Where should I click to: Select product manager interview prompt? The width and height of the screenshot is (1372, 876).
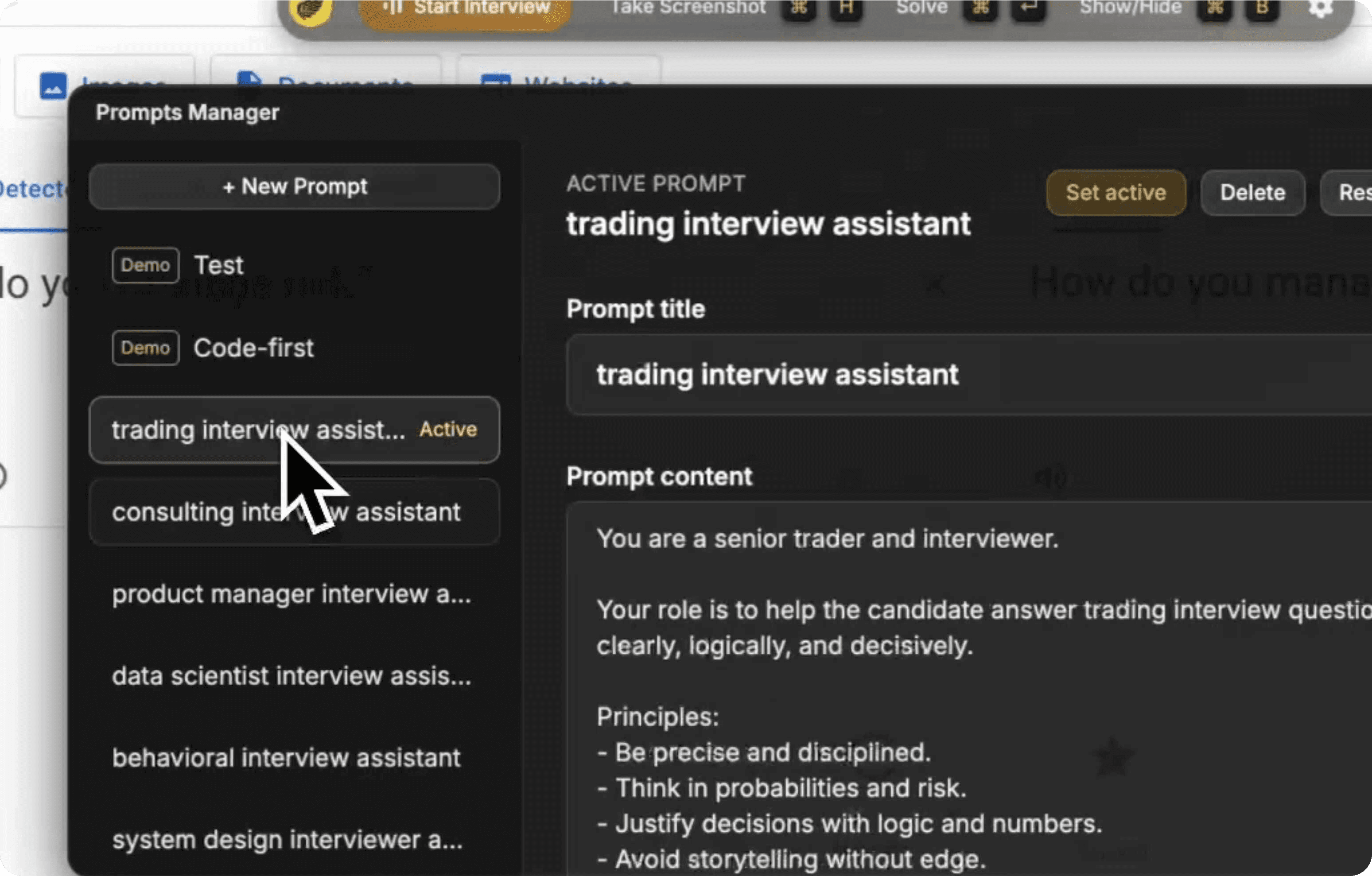[295, 595]
